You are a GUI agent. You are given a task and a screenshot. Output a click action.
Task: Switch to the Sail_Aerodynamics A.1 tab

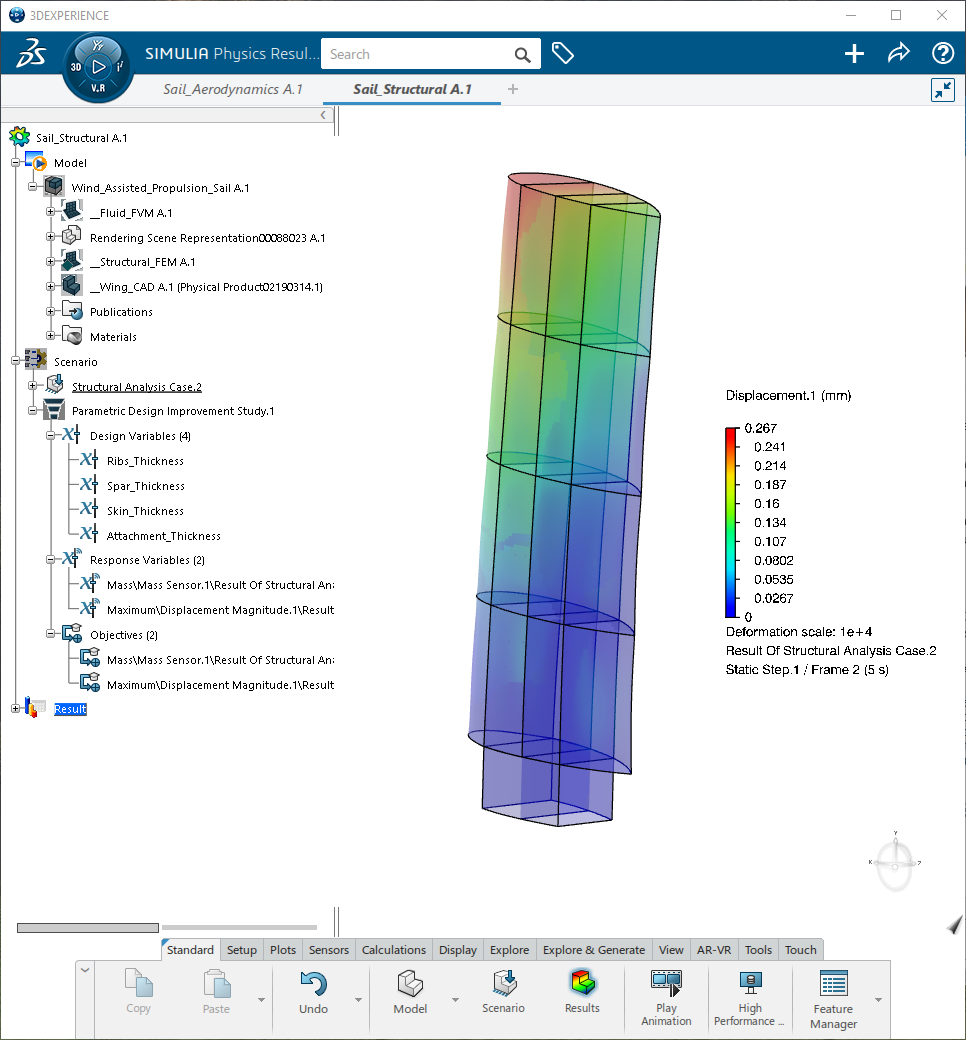pyautogui.click(x=231, y=89)
